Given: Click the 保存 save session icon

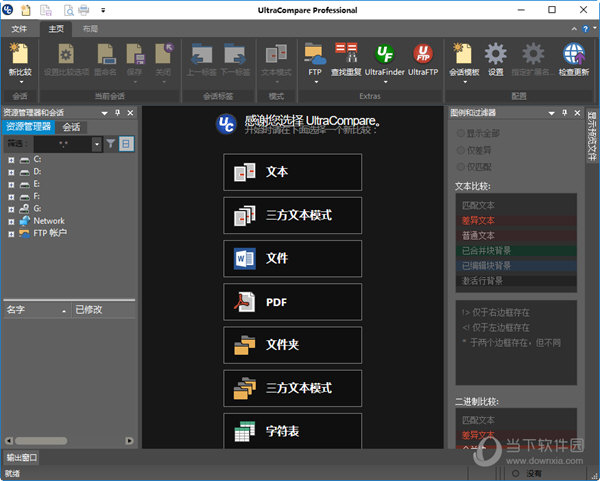Looking at the screenshot, I should tap(135, 54).
